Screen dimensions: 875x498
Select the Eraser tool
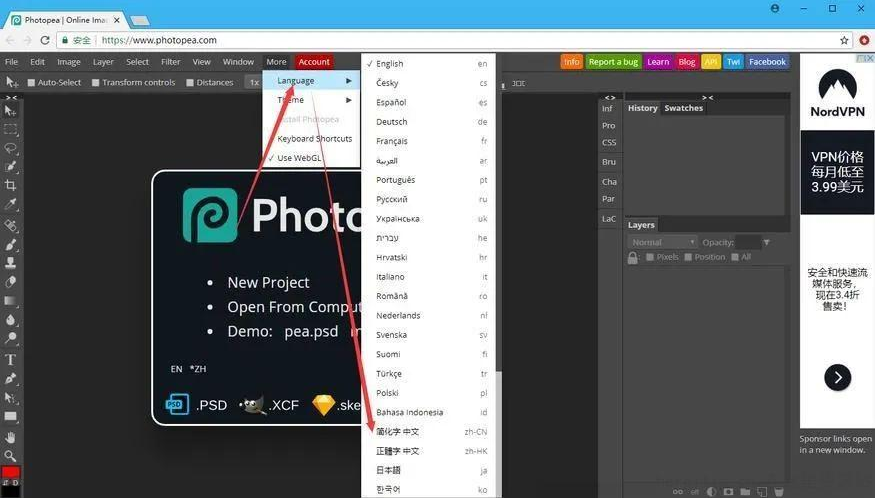coord(11,281)
